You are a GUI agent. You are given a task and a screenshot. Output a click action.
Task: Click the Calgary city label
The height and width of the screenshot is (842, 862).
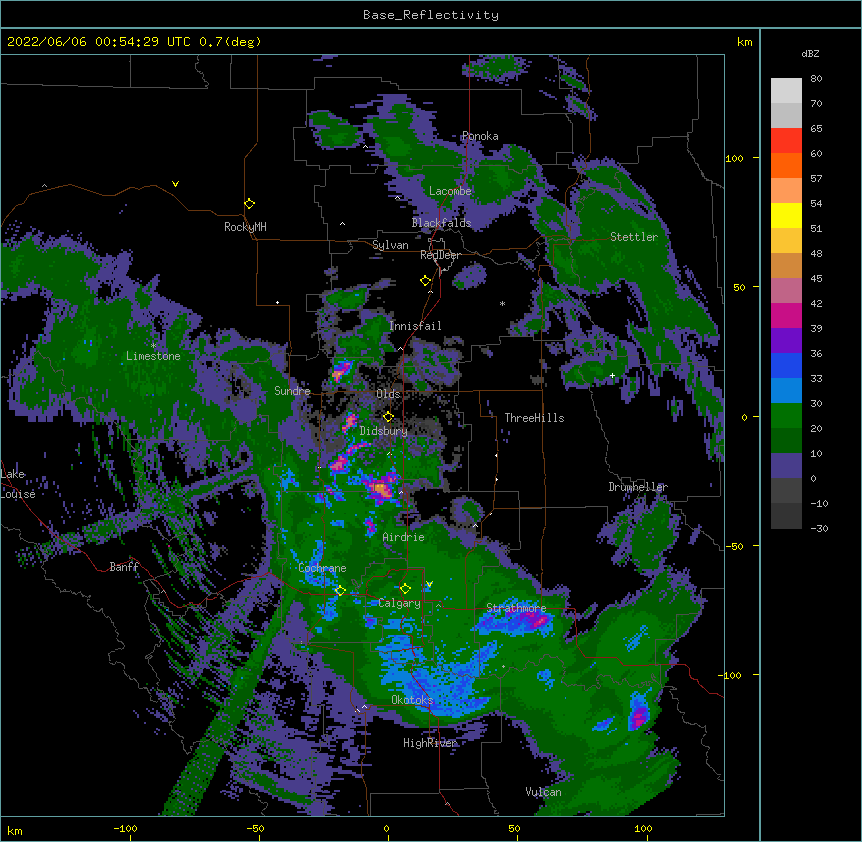(399, 603)
